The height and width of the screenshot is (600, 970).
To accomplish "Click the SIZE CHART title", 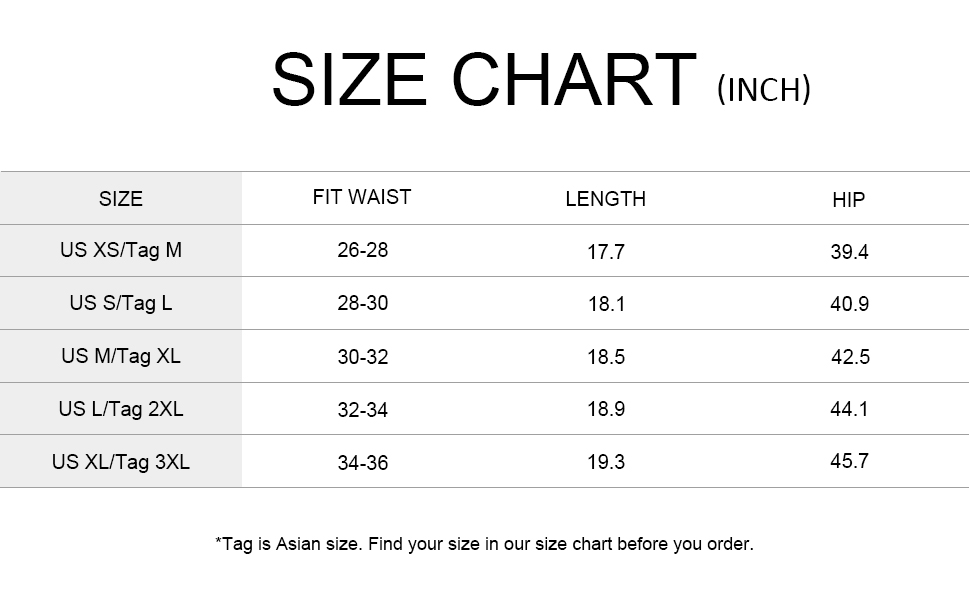I will click(x=483, y=80).
